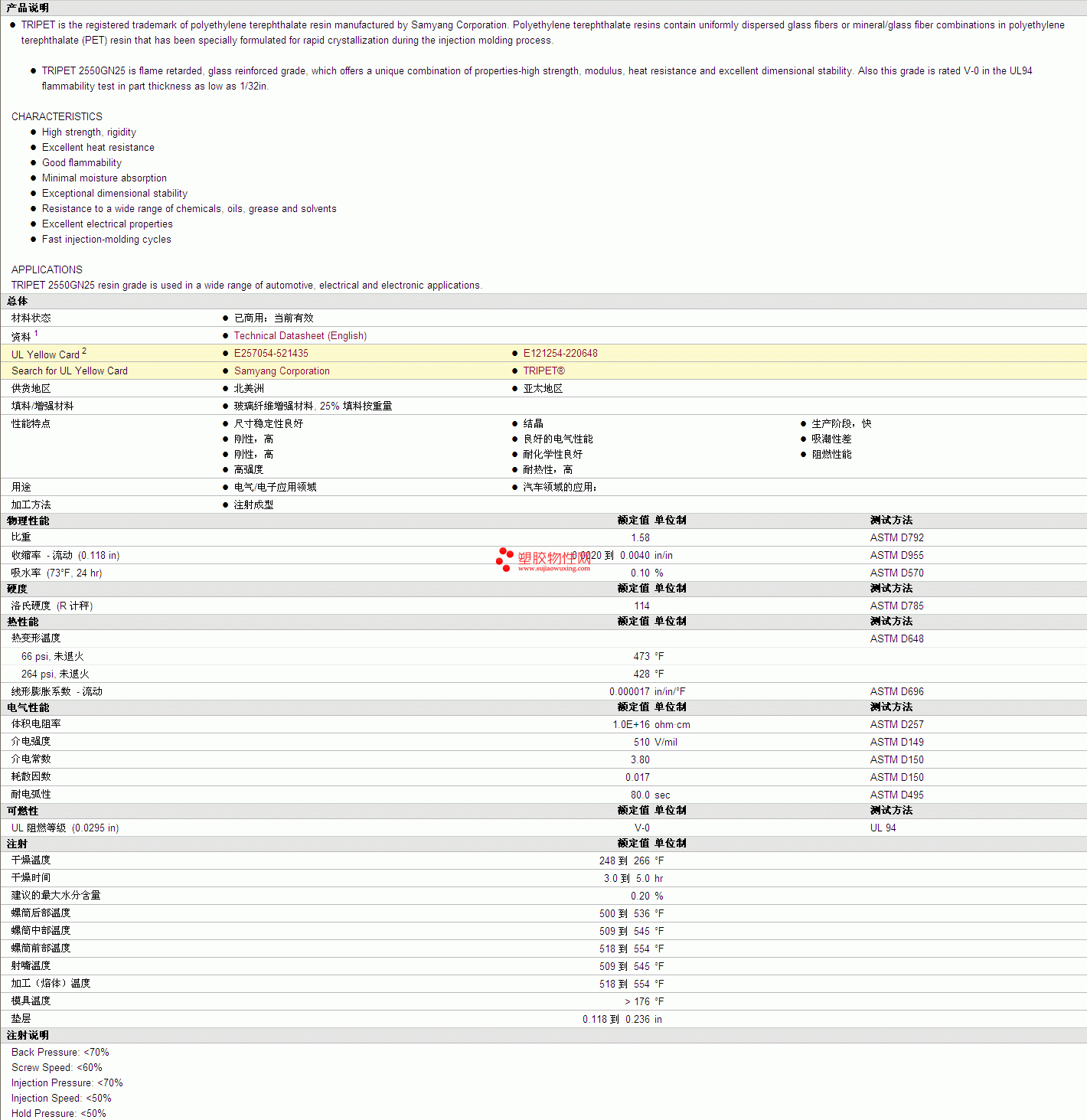Click the 介电强度 row label

coord(31,742)
